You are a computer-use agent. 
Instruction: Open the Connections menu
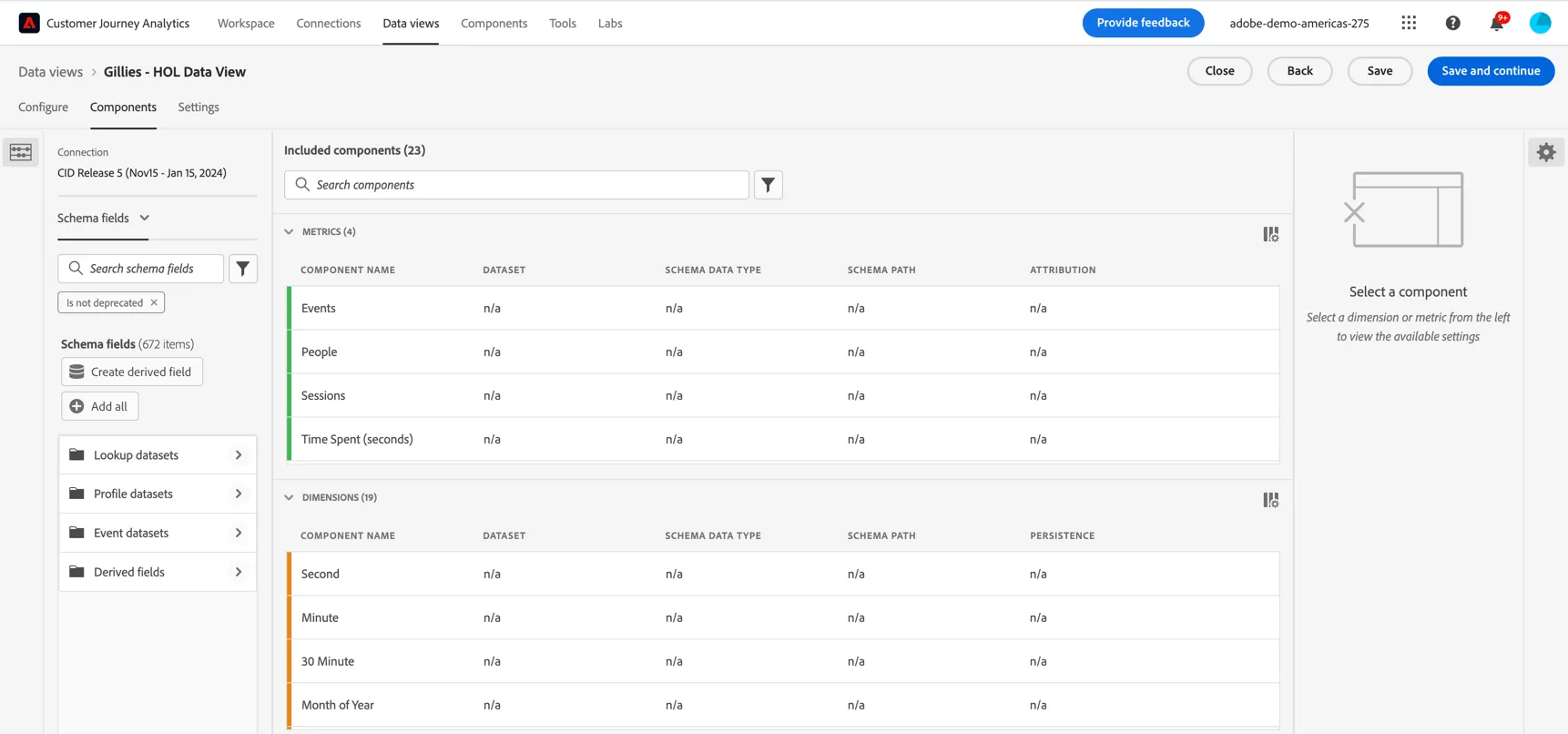pos(329,23)
